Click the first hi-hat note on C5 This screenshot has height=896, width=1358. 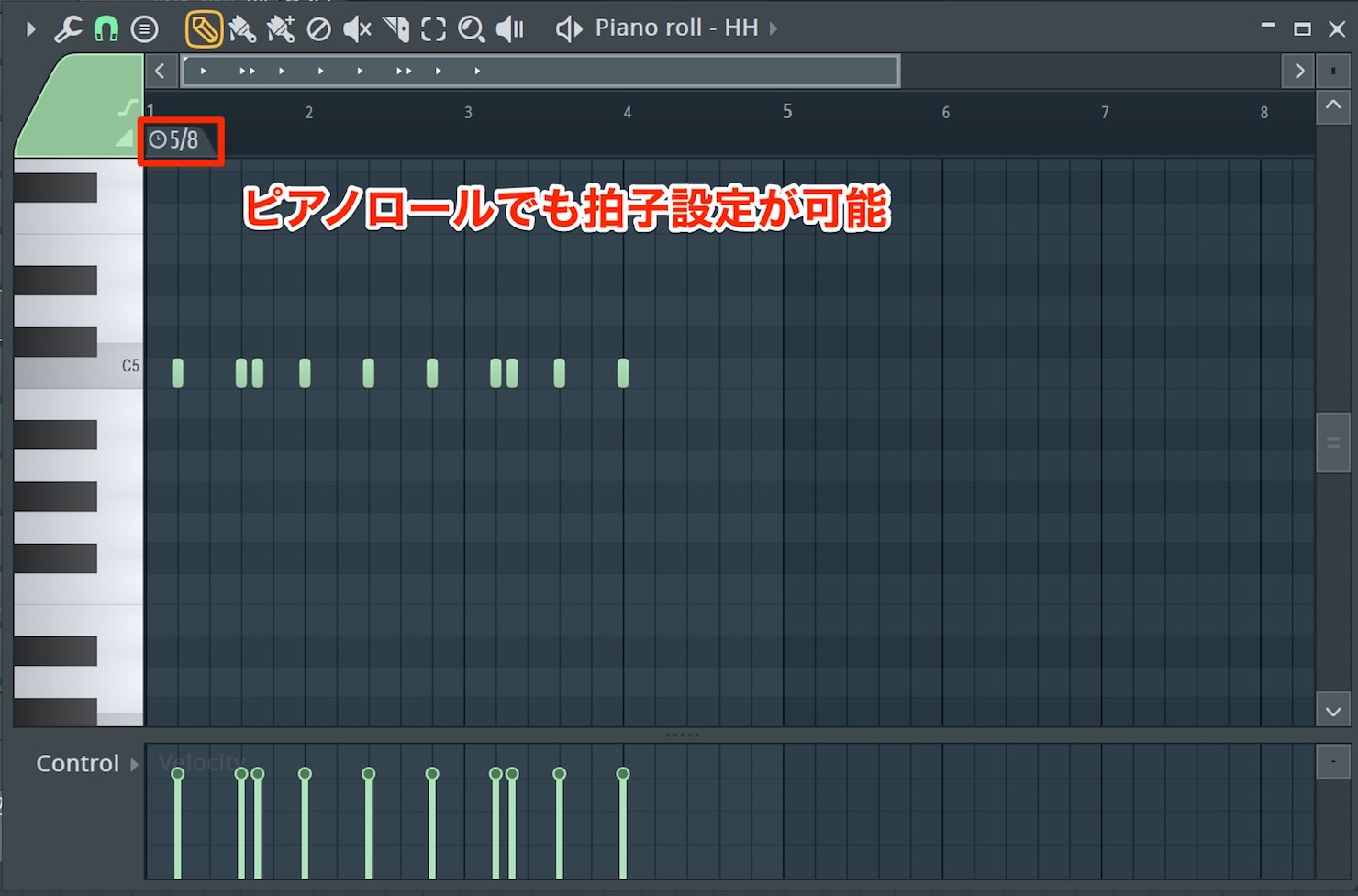(178, 373)
